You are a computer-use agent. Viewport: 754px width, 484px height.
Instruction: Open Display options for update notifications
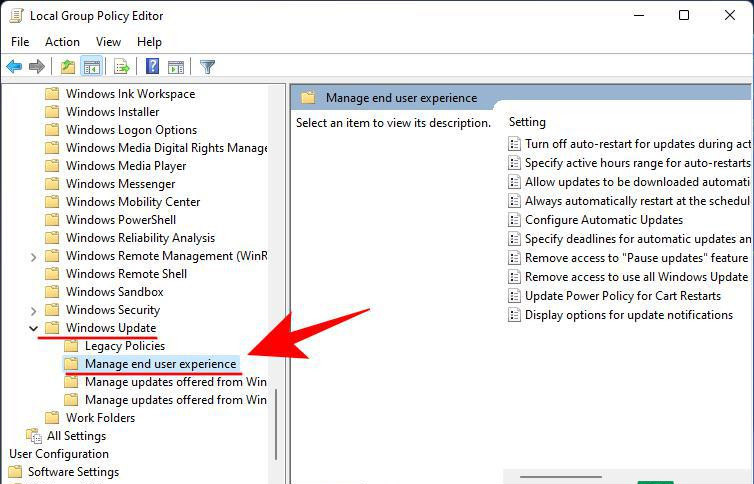pos(629,315)
